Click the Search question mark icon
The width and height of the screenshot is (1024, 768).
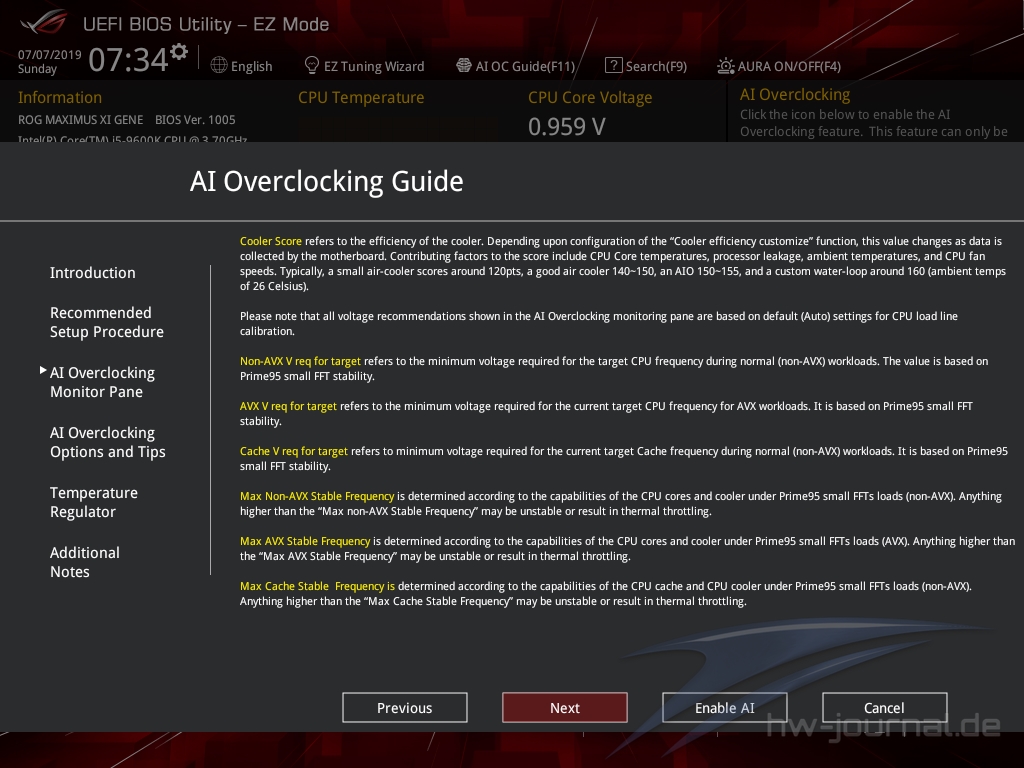tap(613, 65)
